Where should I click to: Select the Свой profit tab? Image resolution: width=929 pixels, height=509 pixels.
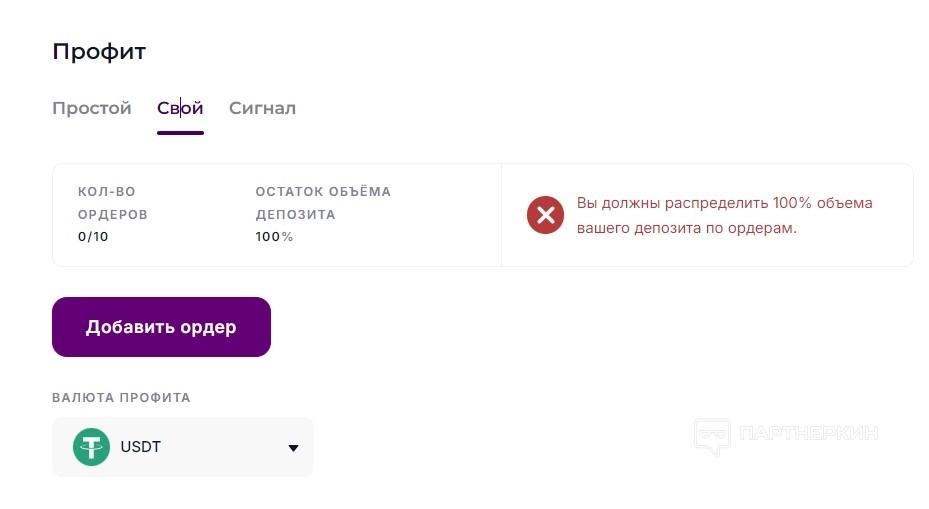(180, 108)
